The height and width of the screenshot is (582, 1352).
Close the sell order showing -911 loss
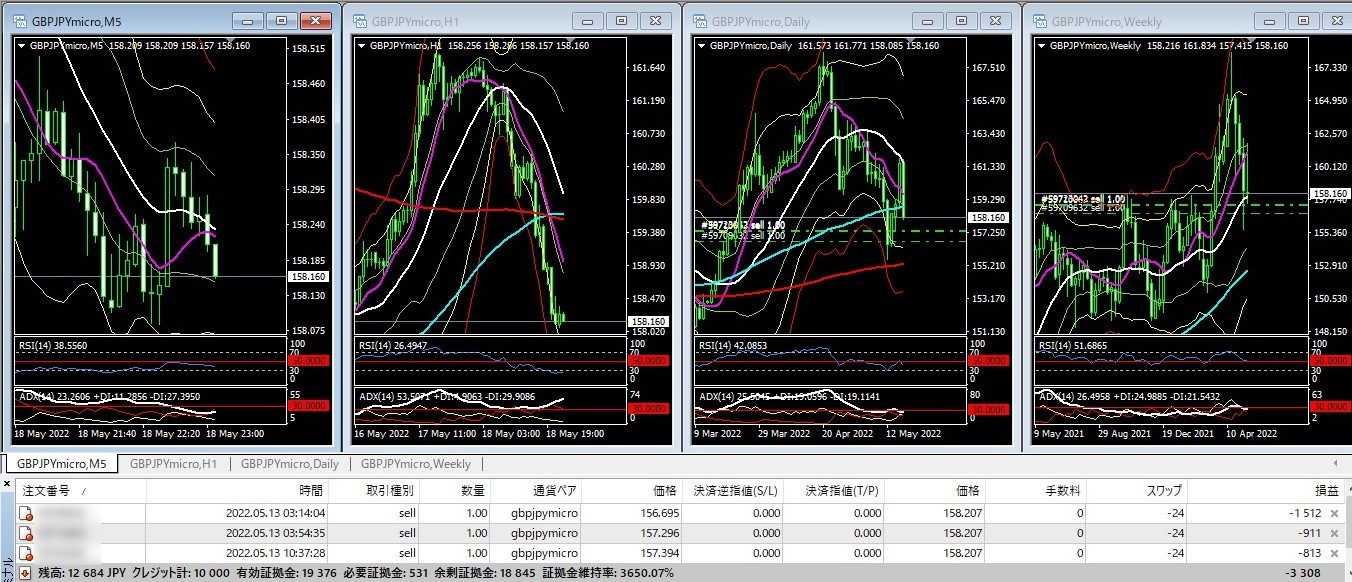coord(1333,533)
